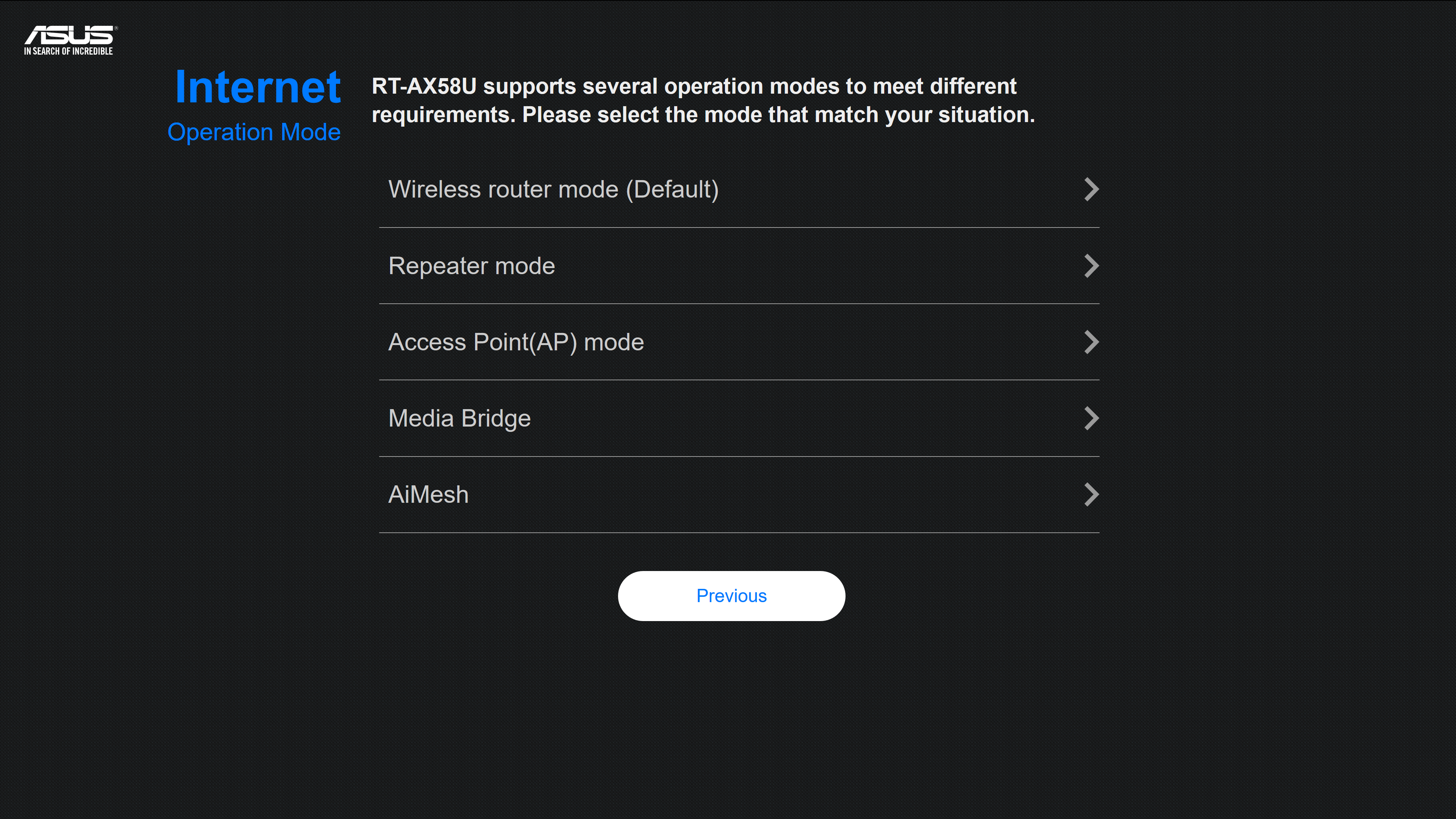Click the chevron arrow beside Repeater mode
This screenshot has width=1456, height=819.
click(1092, 266)
